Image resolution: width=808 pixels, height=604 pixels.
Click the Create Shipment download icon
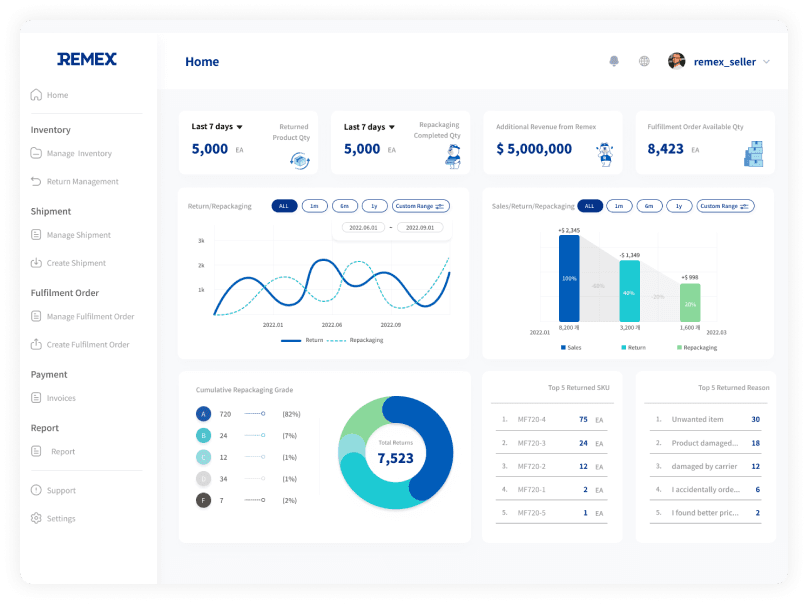[36, 263]
